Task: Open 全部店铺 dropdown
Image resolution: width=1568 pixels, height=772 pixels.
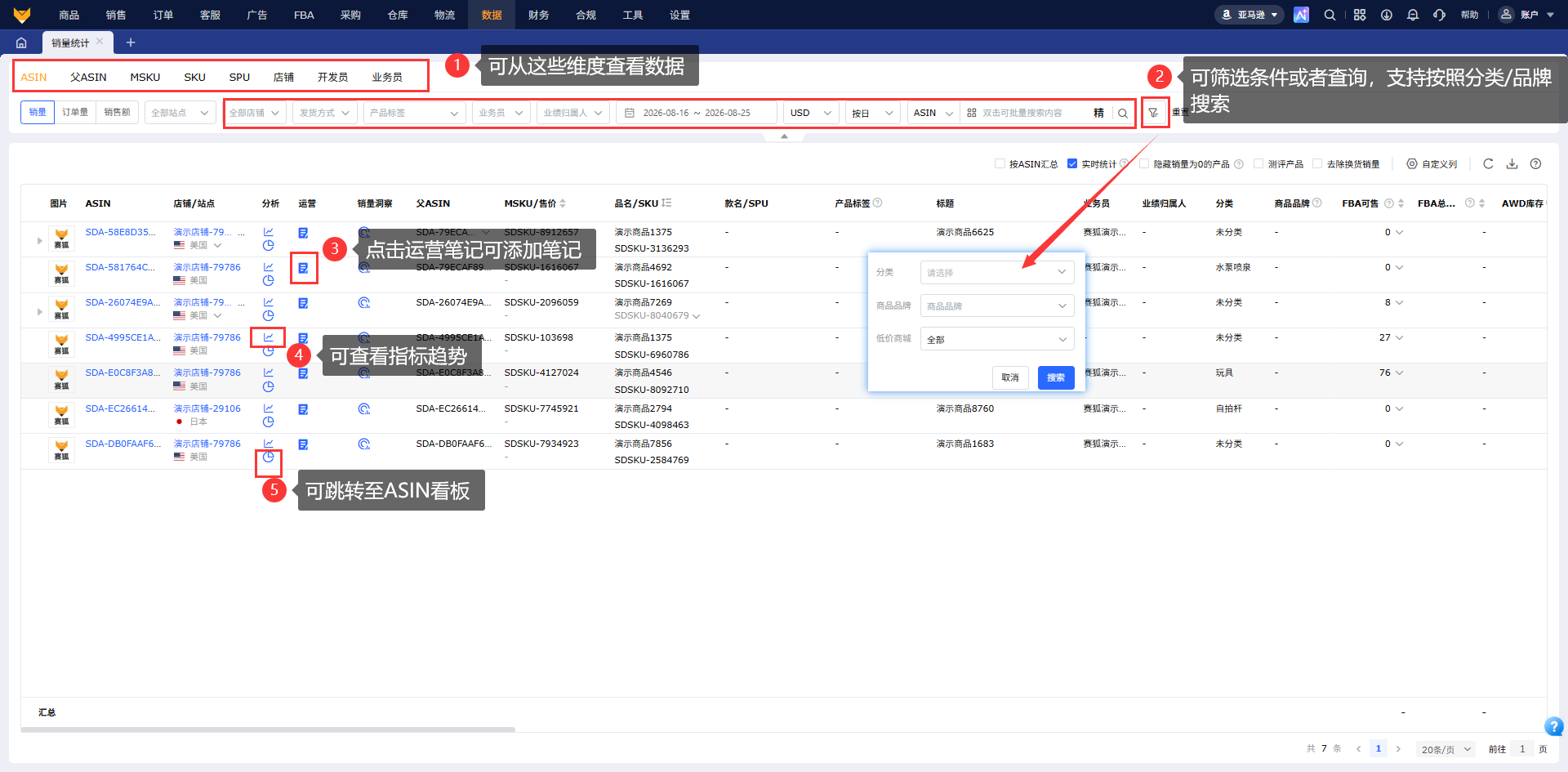Action: pyautogui.click(x=255, y=113)
